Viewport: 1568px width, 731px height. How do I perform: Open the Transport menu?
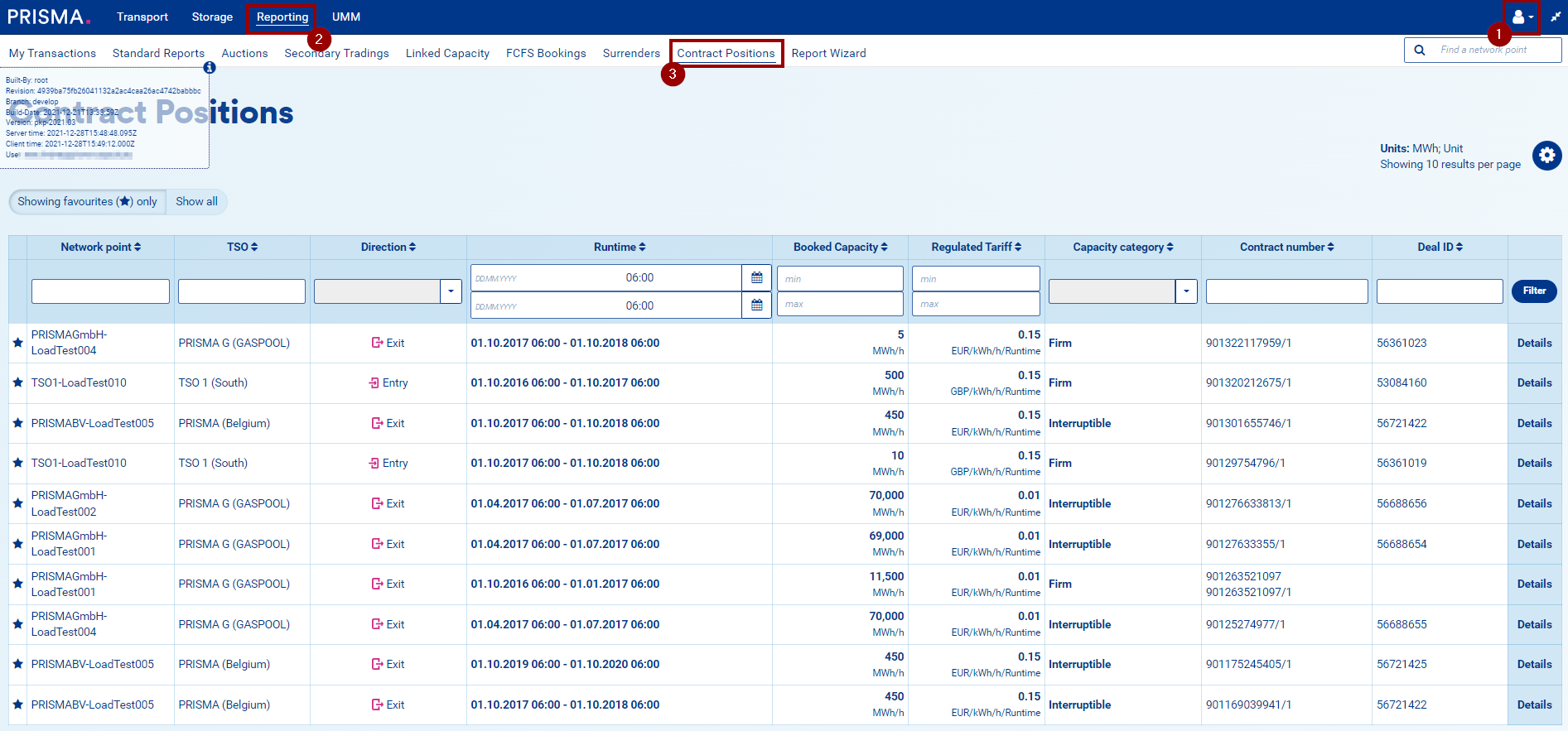point(142,17)
